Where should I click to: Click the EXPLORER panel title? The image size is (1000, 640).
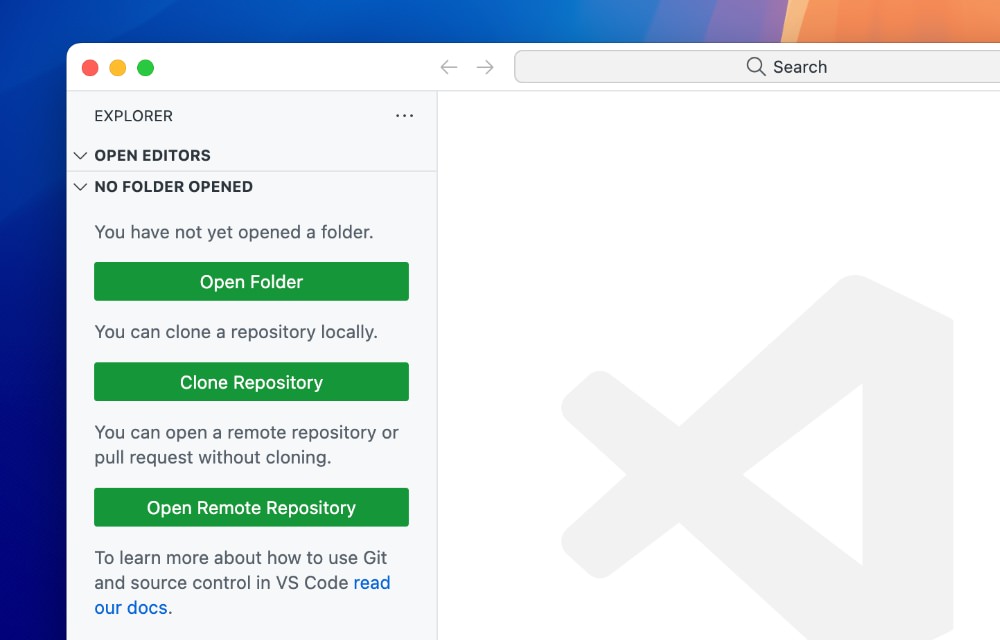(x=133, y=116)
